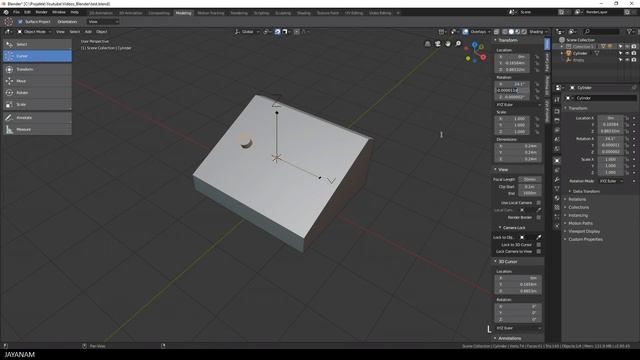Click the Focal Length field
Screen dimensions: 640x360
point(529,180)
